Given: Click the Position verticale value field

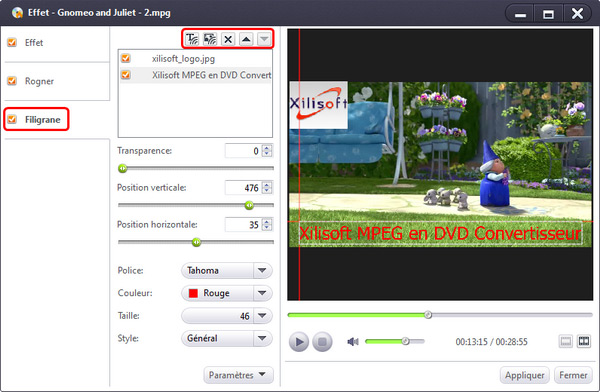Looking at the screenshot, I should (243, 188).
